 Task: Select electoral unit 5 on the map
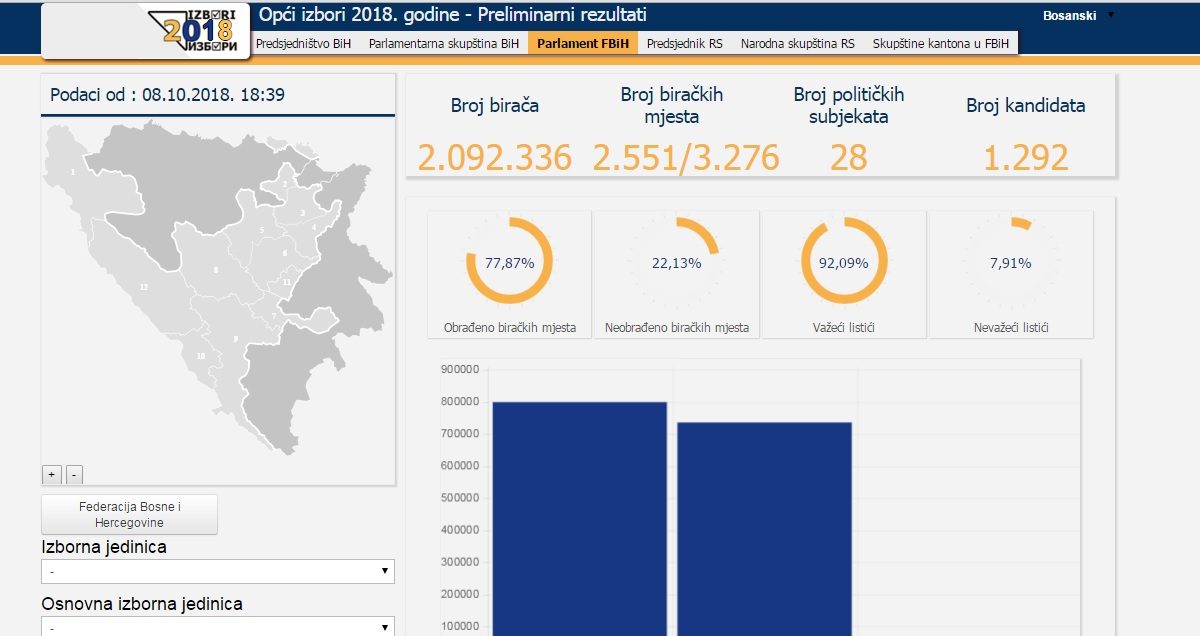[262, 230]
